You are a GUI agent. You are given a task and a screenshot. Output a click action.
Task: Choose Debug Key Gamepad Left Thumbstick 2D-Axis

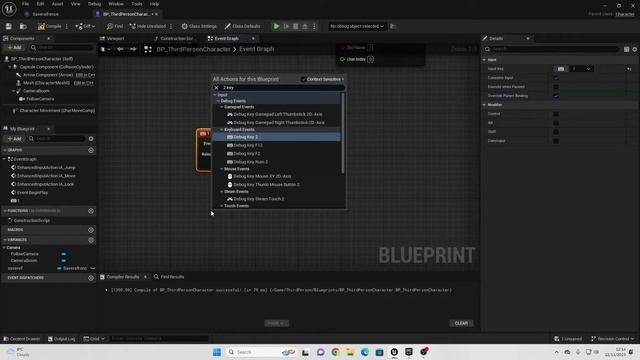click(x=278, y=114)
